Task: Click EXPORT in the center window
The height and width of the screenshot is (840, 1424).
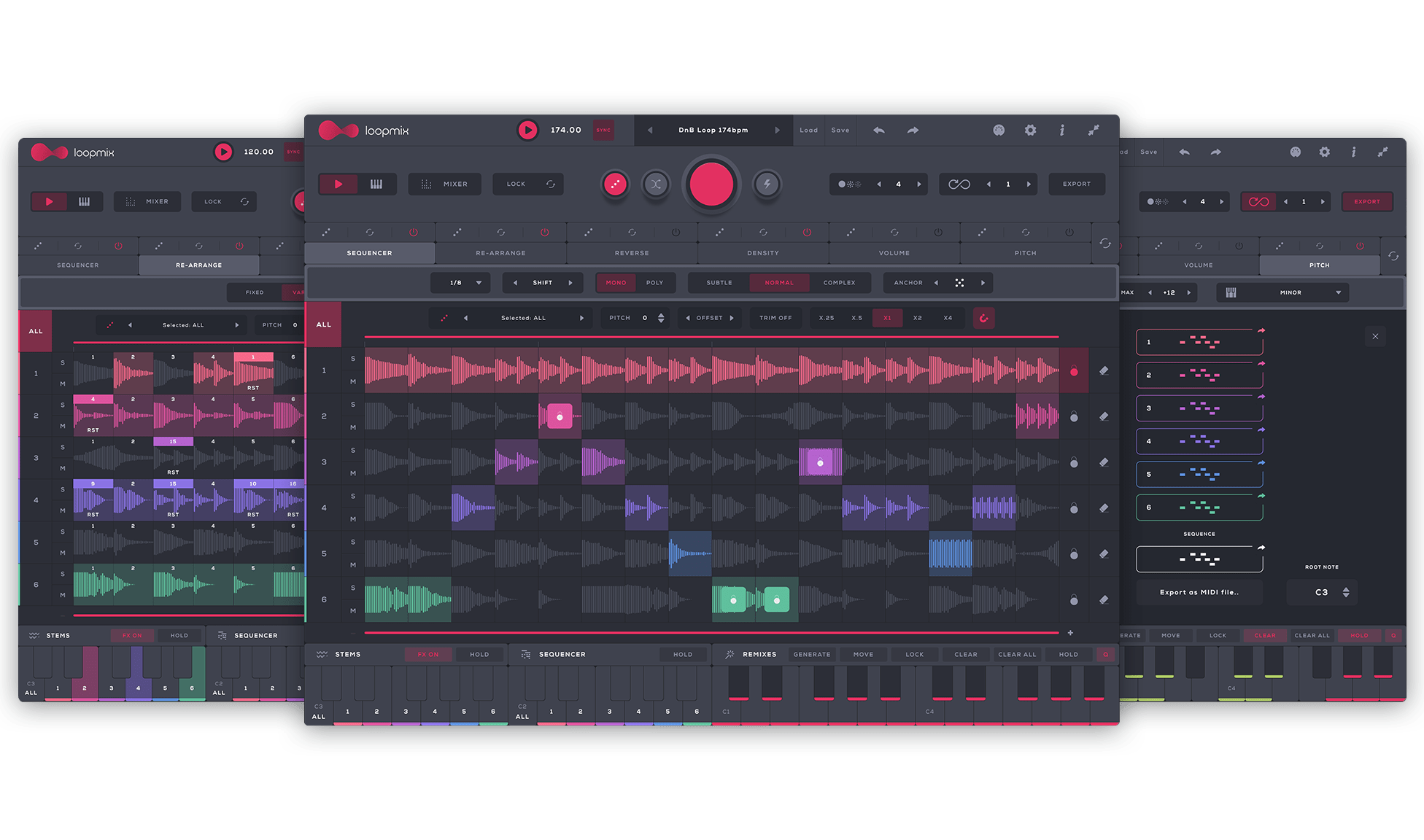Action: click(1077, 184)
